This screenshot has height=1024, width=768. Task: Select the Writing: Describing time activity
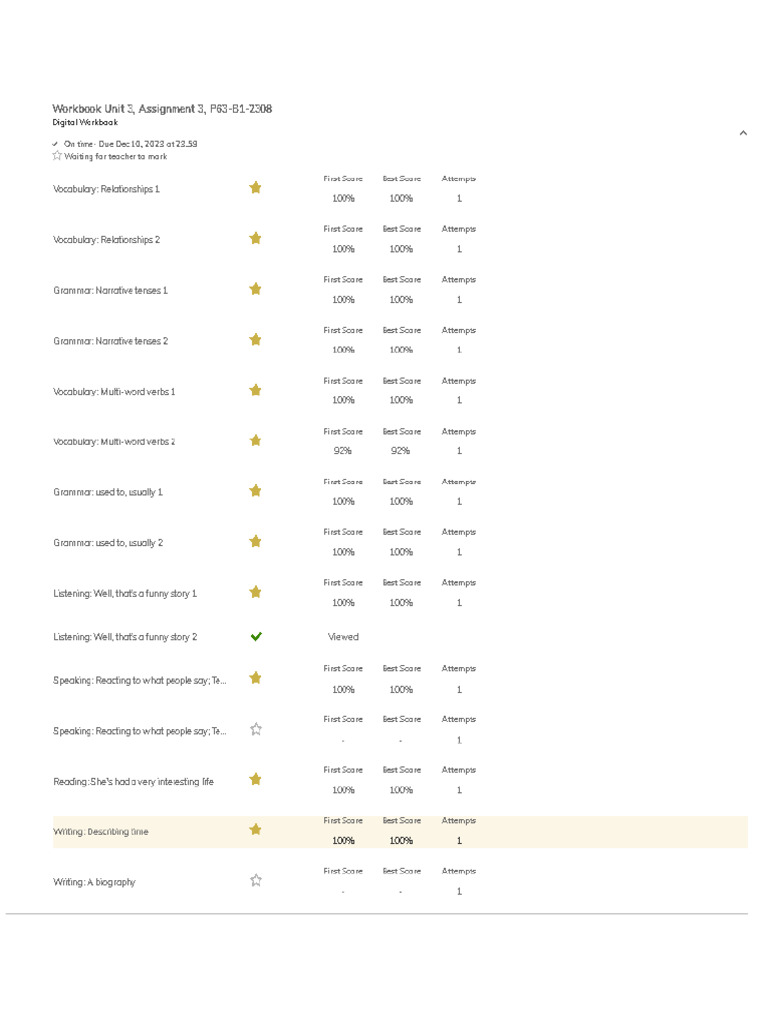click(101, 832)
